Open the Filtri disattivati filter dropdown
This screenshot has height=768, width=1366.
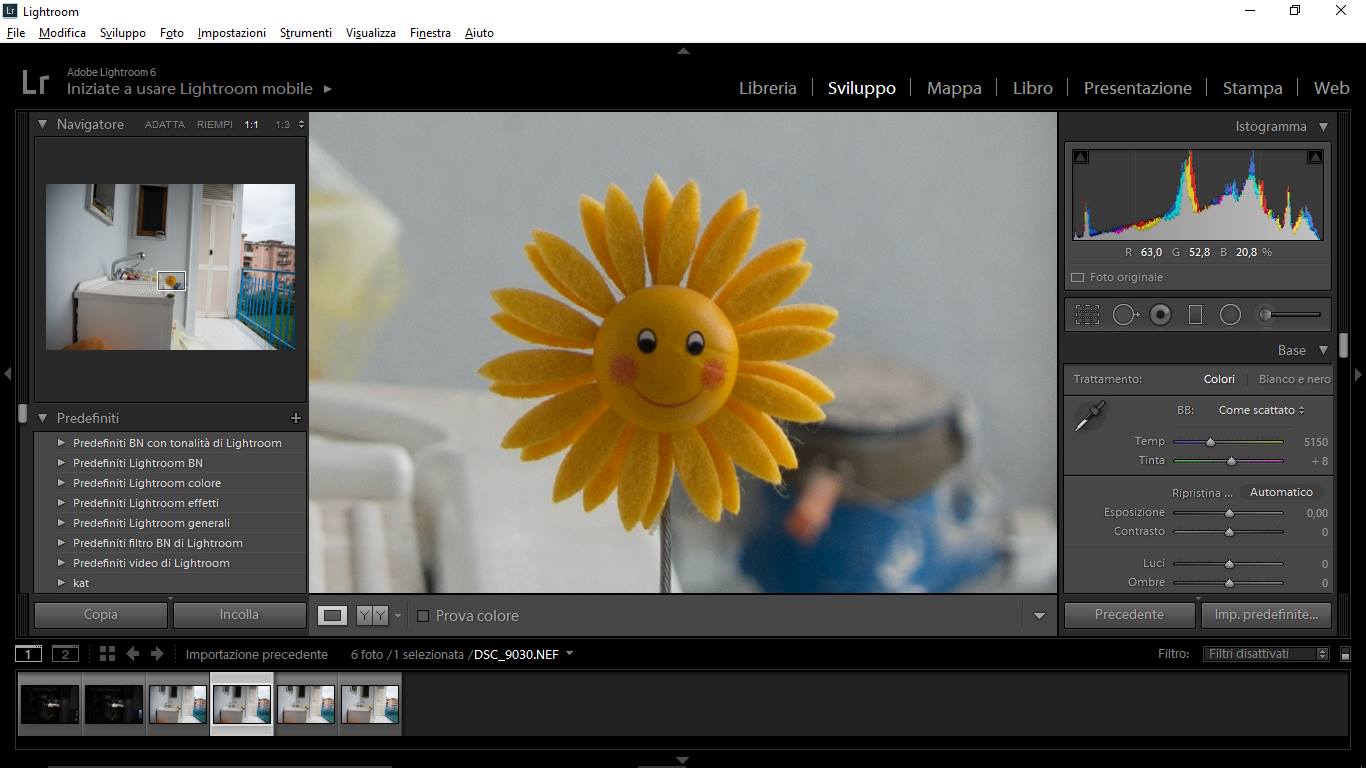point(1265,654)
